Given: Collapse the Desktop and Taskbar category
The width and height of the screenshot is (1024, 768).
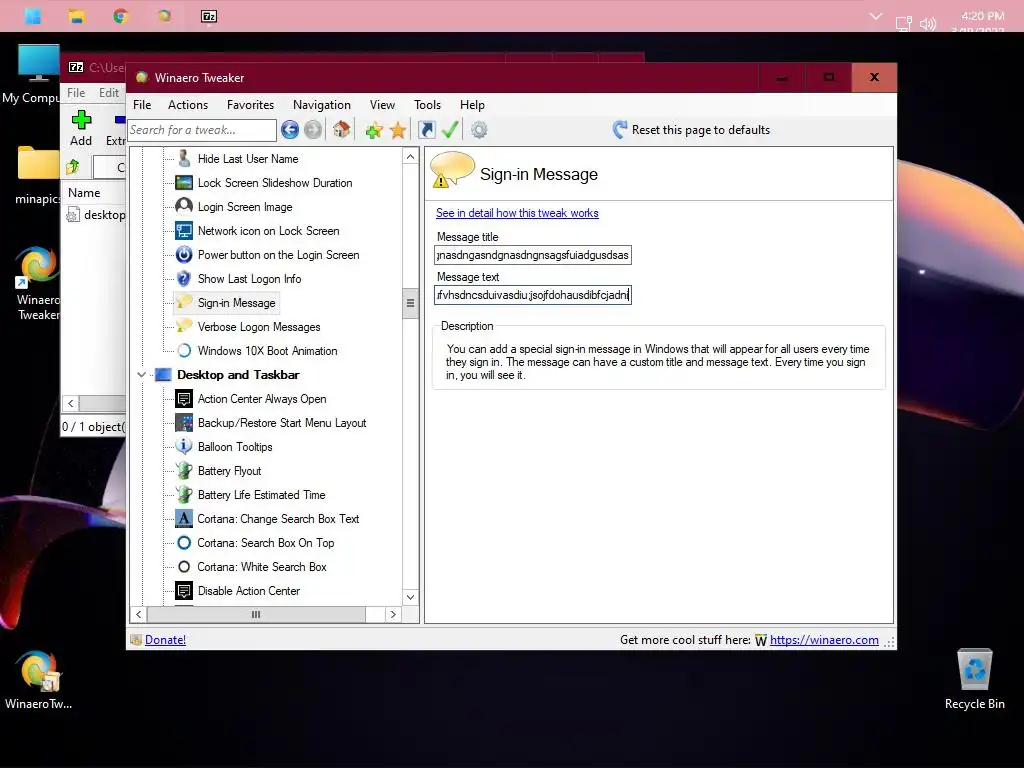Looking at the screenshot, I should coord(141,375).
